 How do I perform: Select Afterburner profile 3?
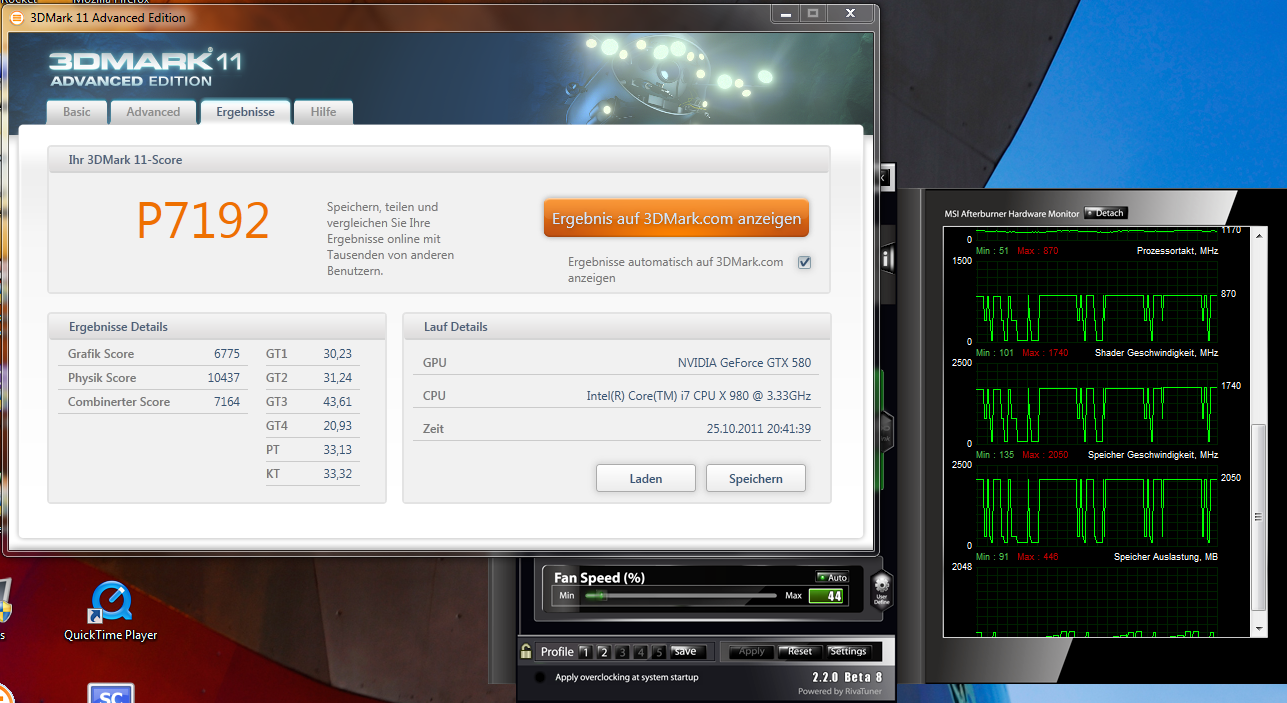click(x=622, y=652)
